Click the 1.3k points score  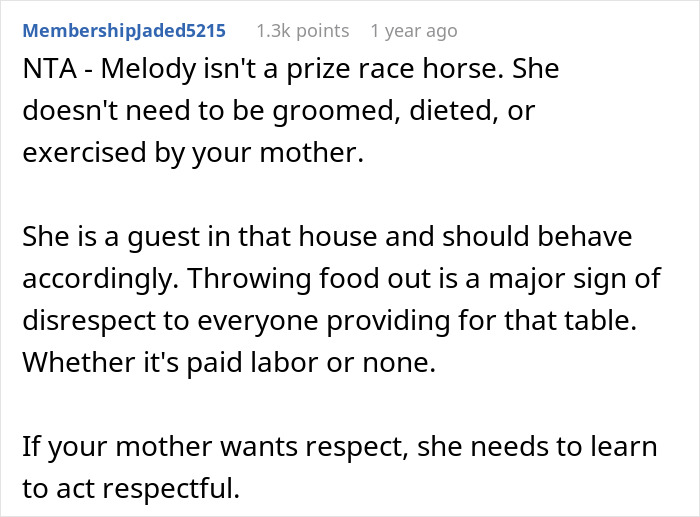click(x=302, y=31)
